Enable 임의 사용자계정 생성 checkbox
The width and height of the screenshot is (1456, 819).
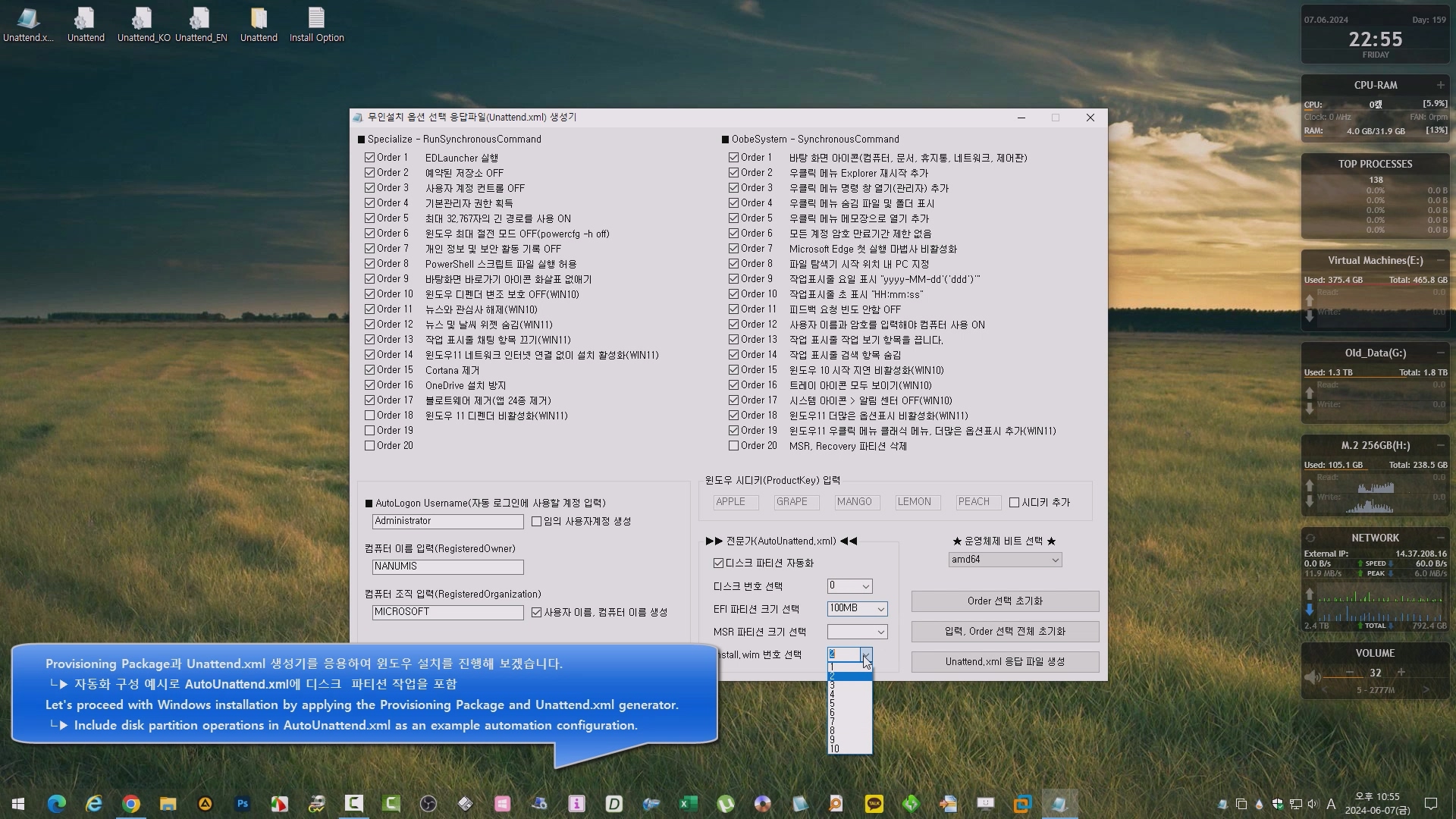[x=537, y=522]
